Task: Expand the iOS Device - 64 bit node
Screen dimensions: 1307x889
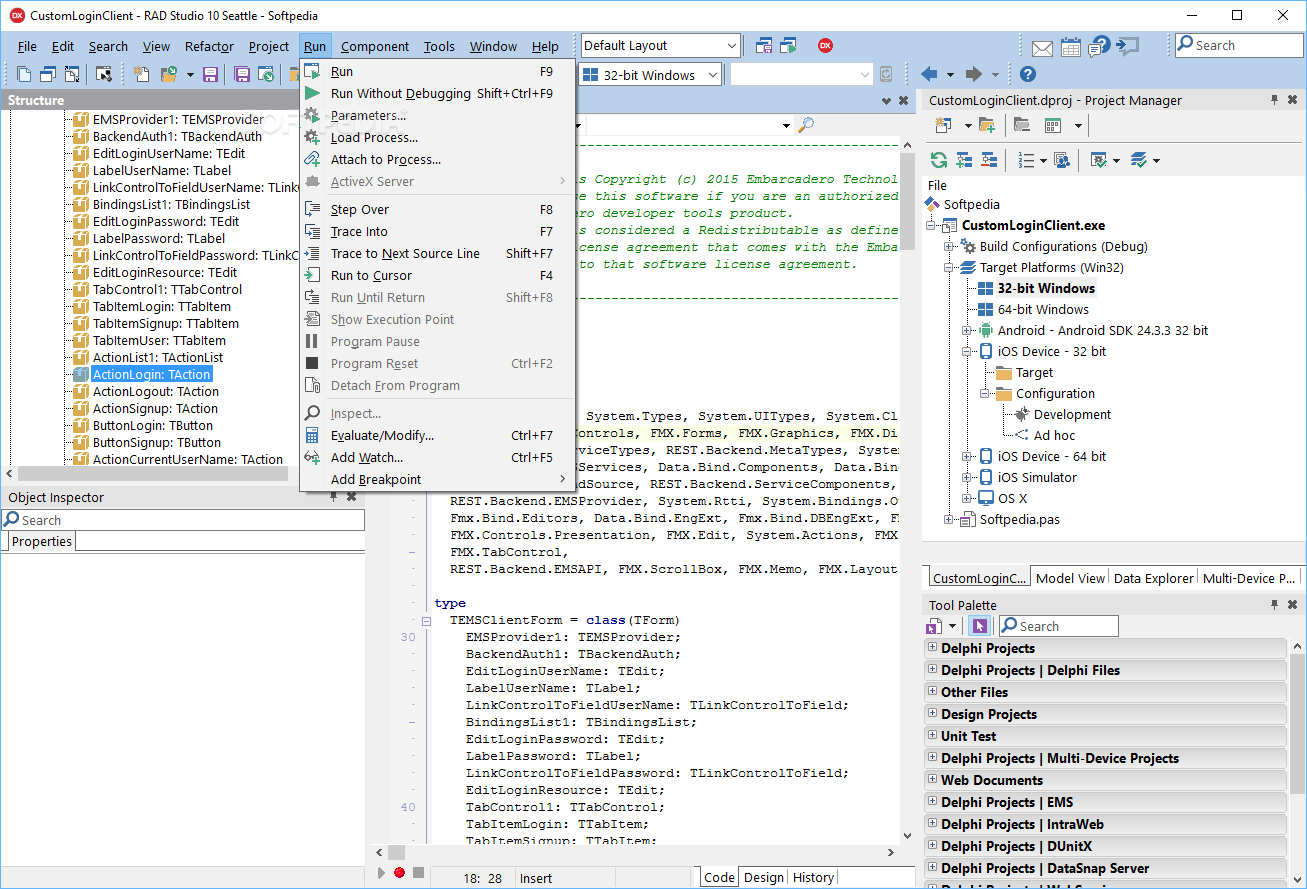Action: click(x=967, y=456)
